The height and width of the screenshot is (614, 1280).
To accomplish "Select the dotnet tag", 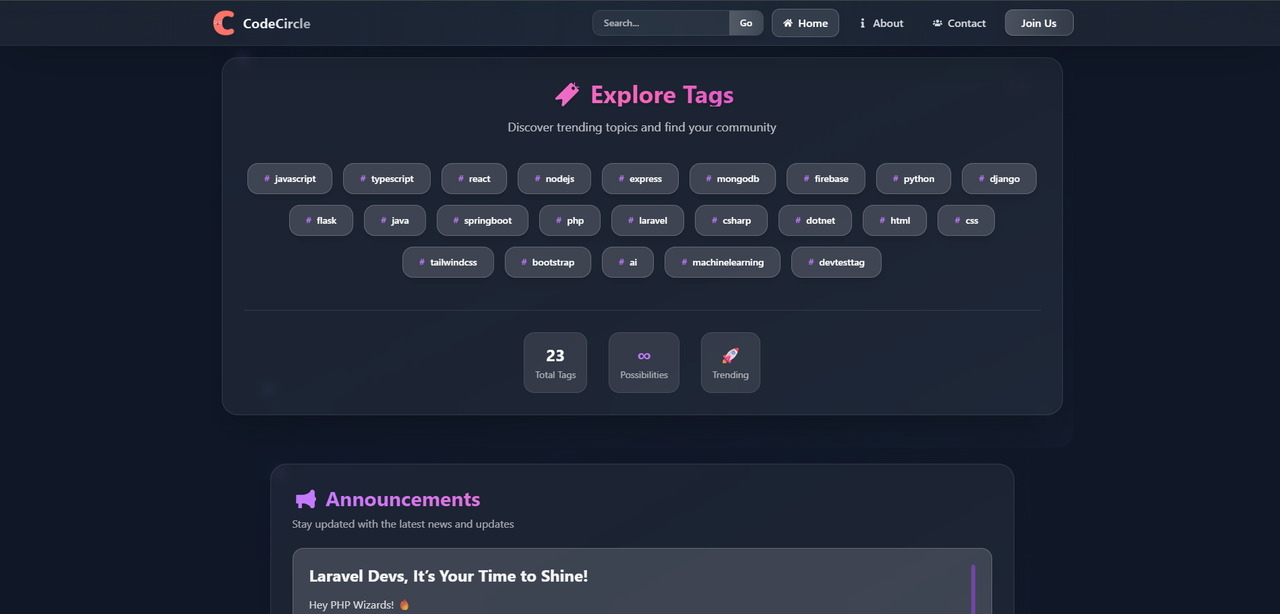I will (815, 221).
